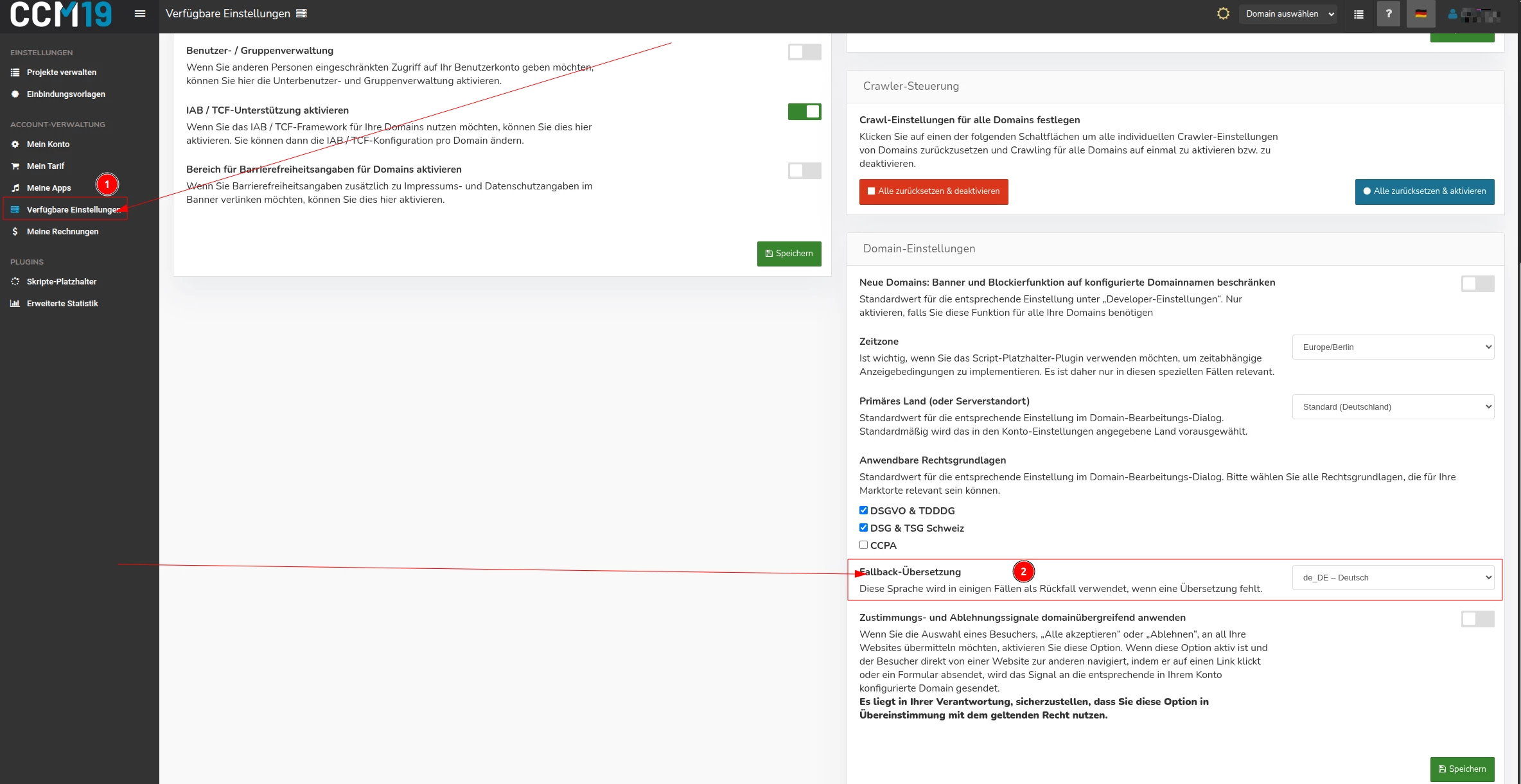1521x784 pixels.
Task: Click the sun theme toggle icon
Action: click(1223, 13)
